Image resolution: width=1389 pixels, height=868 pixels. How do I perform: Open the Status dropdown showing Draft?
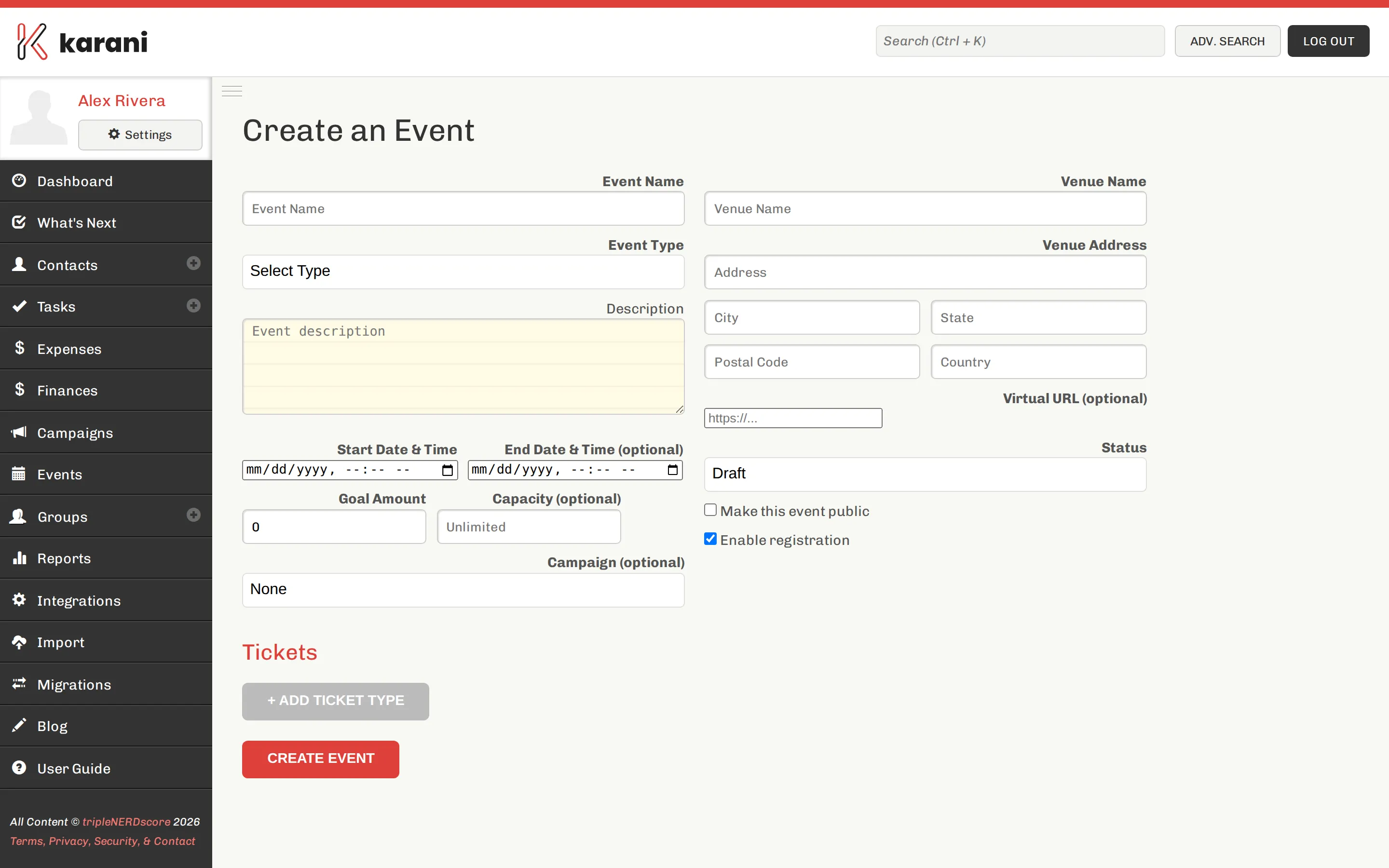click(925, 474)
